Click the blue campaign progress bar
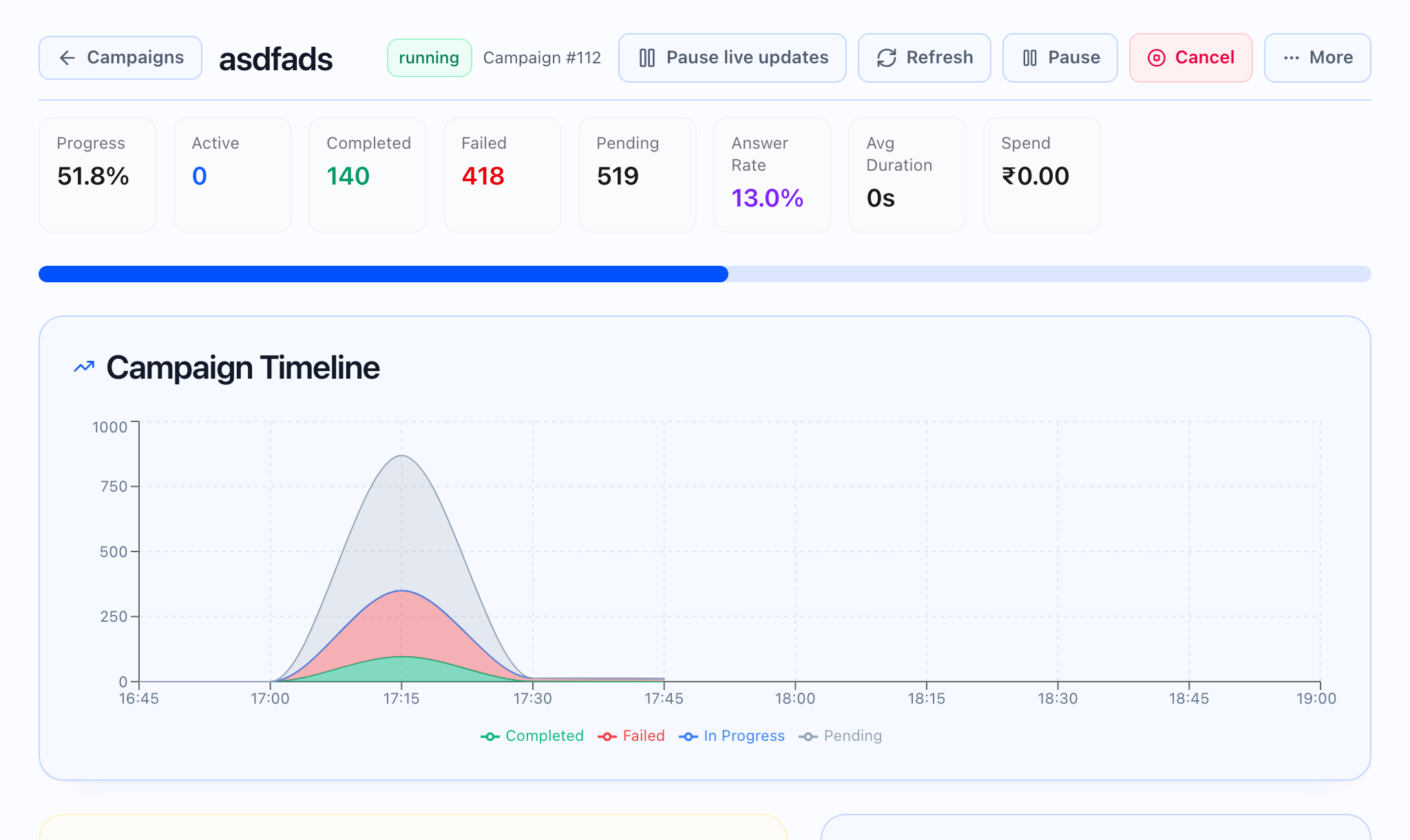The height and width of the screenshot is (840, 1410). (383, 274)
